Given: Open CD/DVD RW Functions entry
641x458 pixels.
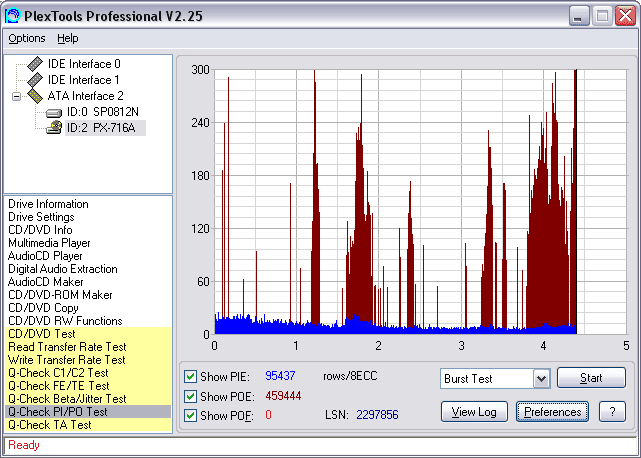Looking at the screenshot, I should (x=65, y=321).
